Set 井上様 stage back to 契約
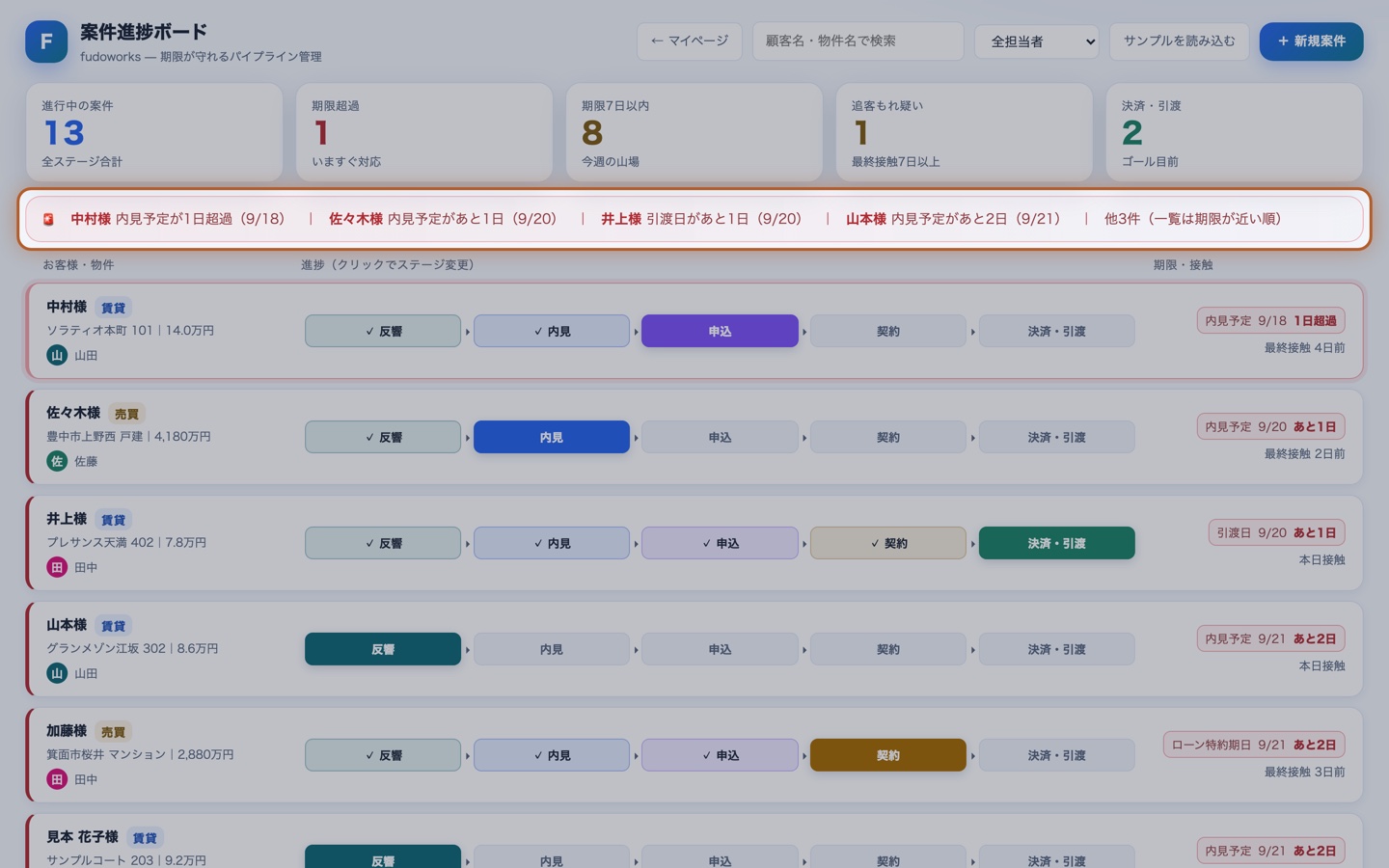This screenshot has height=868, width=1389. point(888,543)
